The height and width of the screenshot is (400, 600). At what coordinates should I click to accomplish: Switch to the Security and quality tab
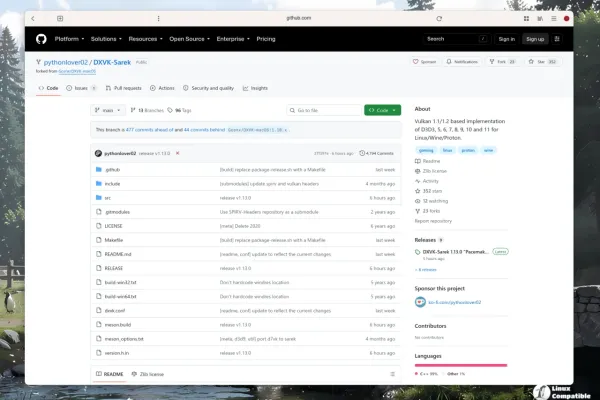point(209,88)
